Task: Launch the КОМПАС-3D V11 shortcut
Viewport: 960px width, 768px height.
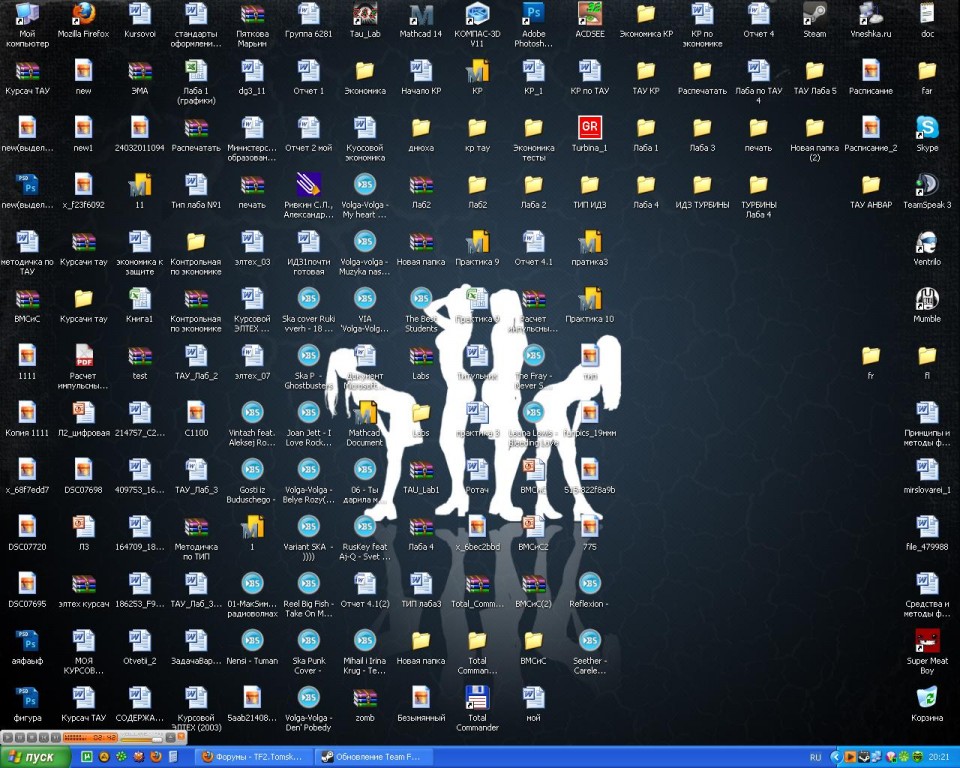Action: [x=477, y=24]
